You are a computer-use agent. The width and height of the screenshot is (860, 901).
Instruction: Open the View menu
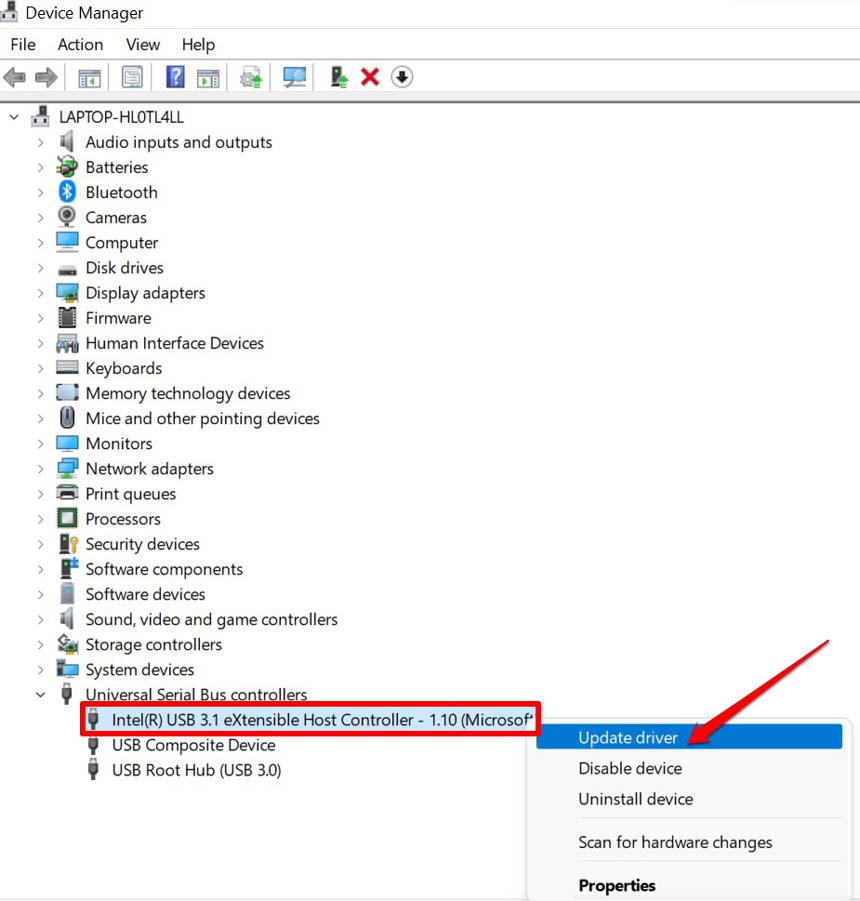(143, 44)
